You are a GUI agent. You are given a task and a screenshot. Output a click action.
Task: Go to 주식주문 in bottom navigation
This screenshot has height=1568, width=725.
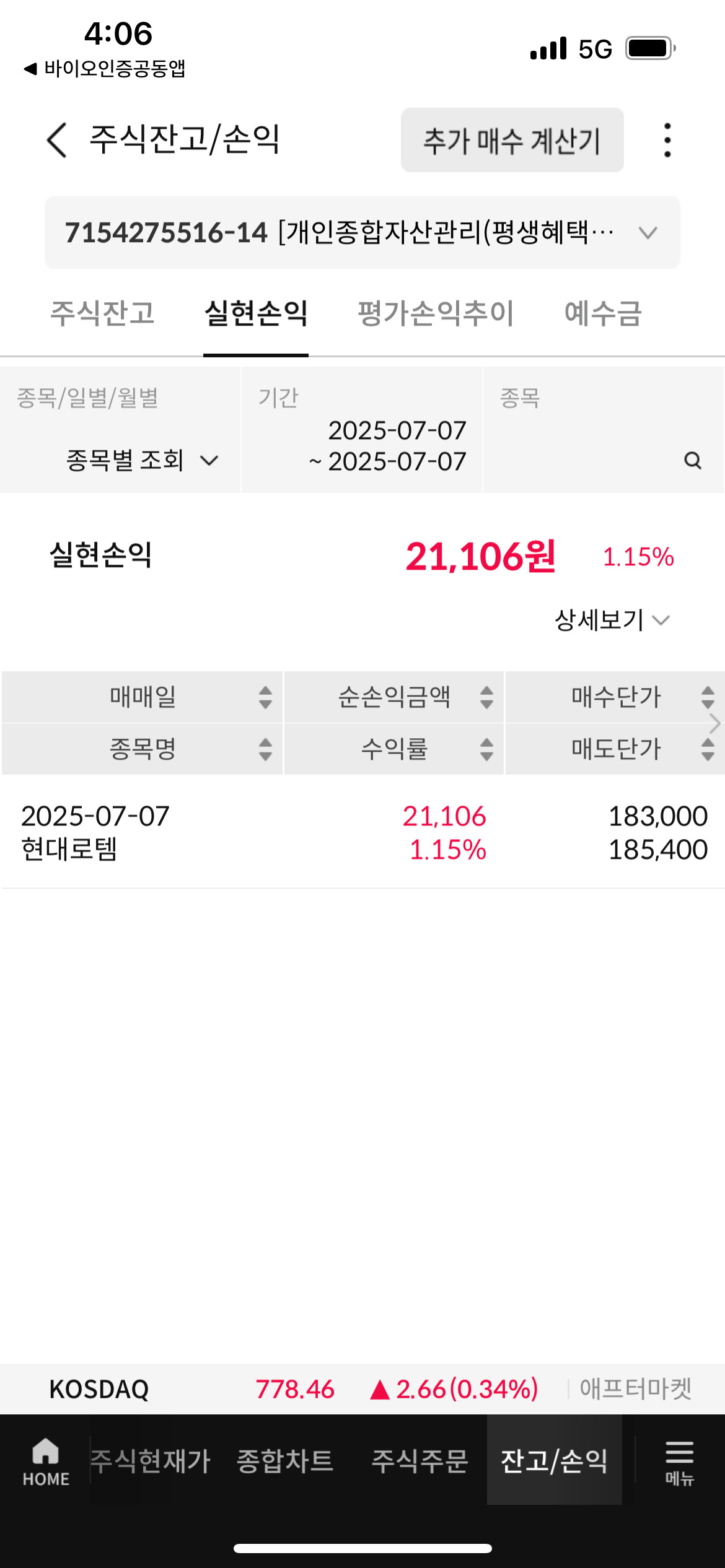[420, 1460]
